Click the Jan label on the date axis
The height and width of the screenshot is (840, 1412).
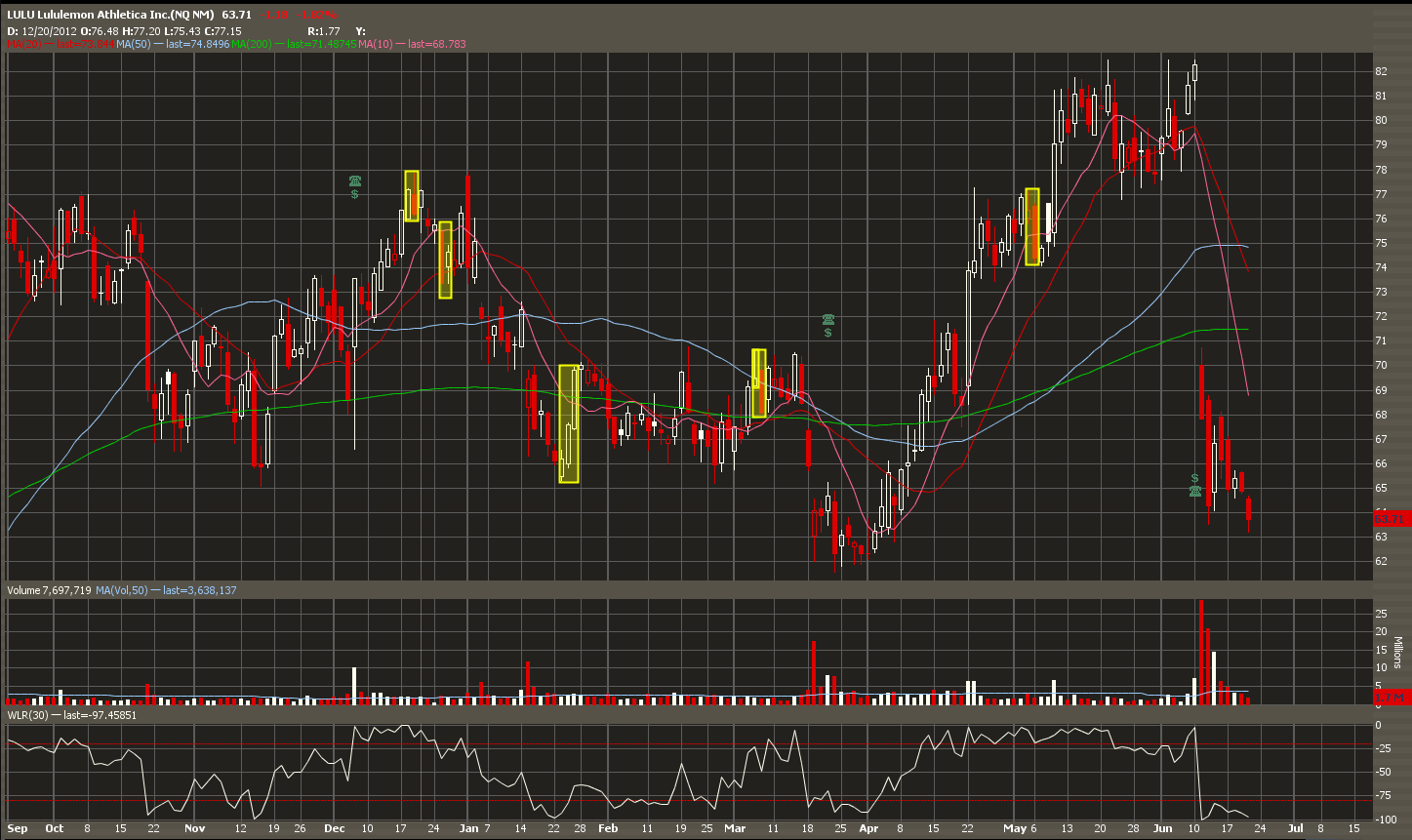(470, 828)
